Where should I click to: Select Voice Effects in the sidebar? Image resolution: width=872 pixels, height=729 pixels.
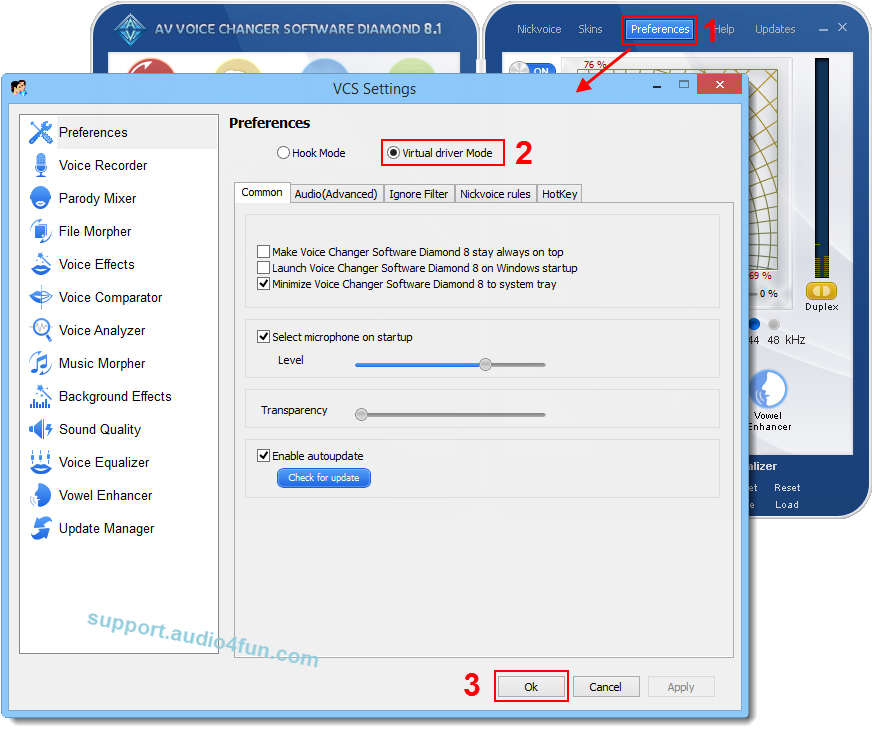click(97, 264)
